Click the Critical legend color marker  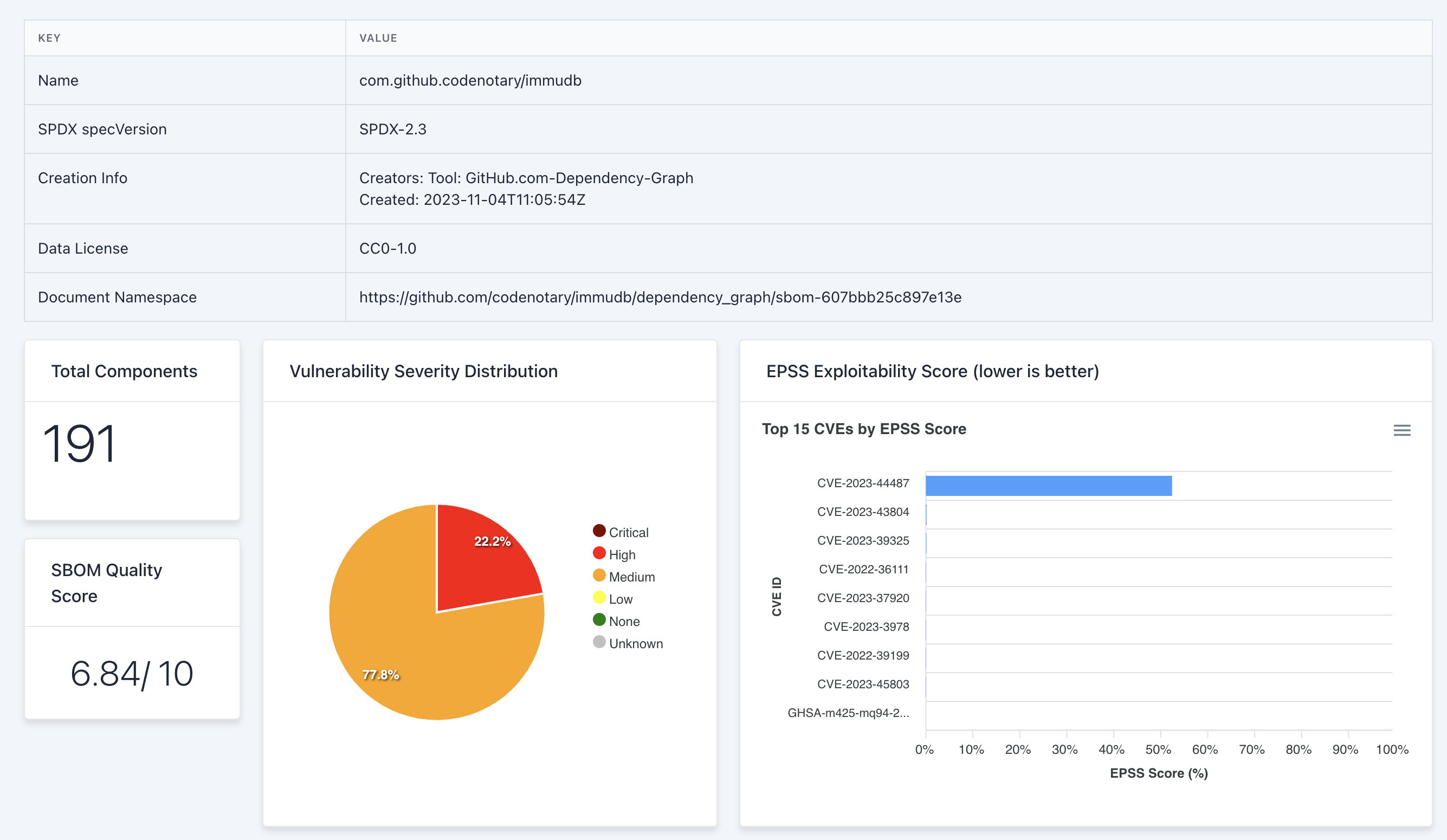[599, 532]
